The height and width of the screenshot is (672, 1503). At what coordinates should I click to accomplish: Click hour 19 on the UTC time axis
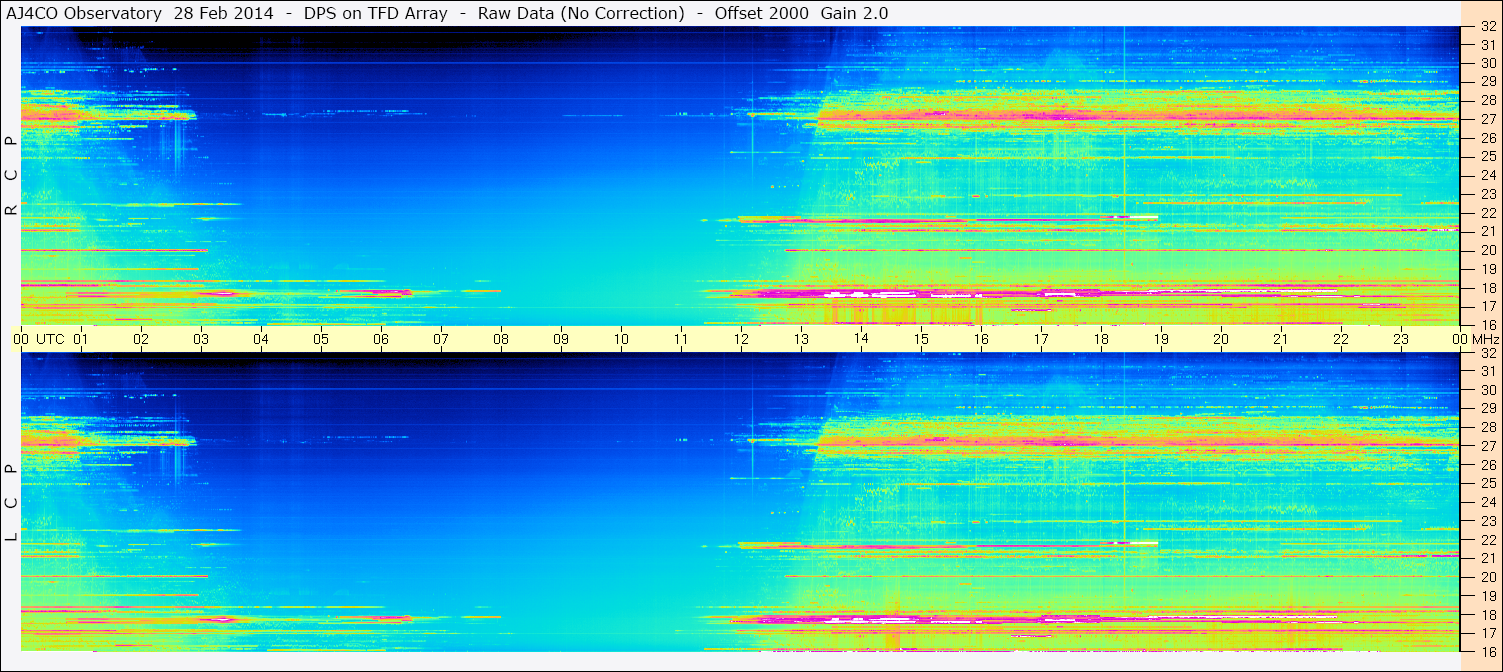pyautogui.click(x=1161, y=339)
